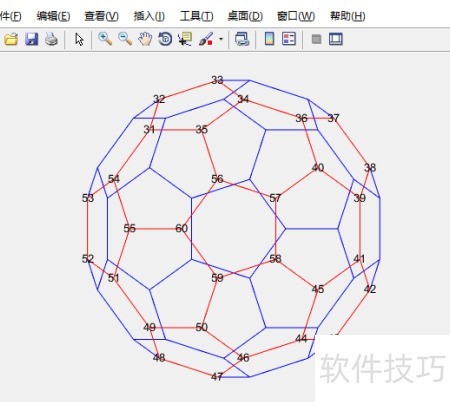Print the figure using the printer icon

pos(52,39)
